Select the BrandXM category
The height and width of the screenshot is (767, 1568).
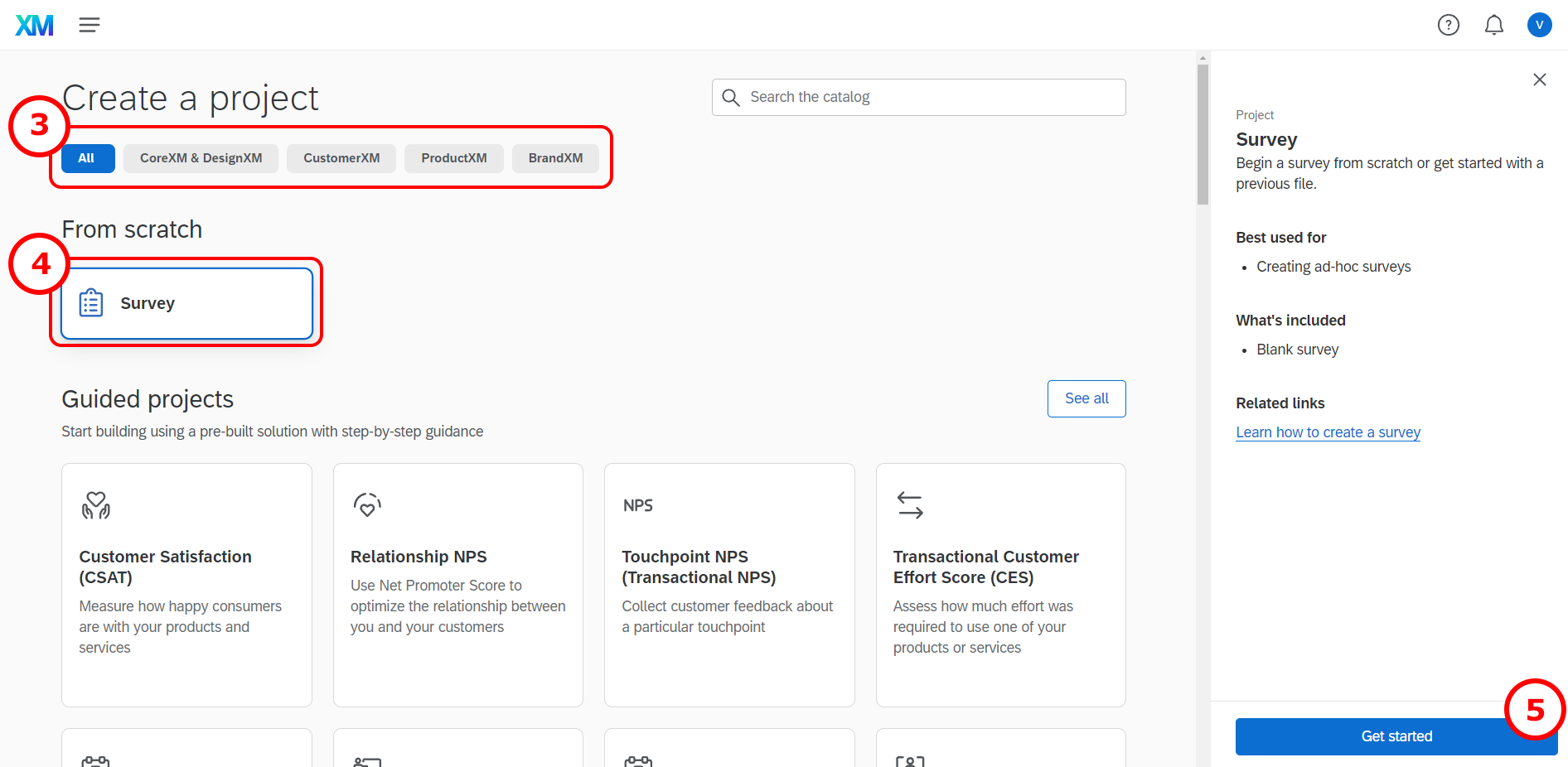[x=555, y=158]
